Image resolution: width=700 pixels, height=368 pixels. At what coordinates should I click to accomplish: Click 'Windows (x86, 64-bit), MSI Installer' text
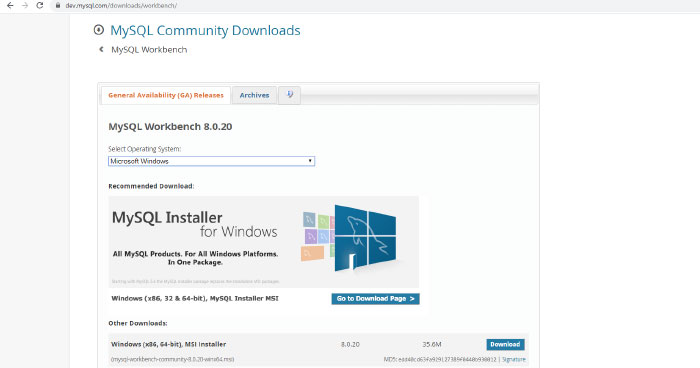(168, 344)
